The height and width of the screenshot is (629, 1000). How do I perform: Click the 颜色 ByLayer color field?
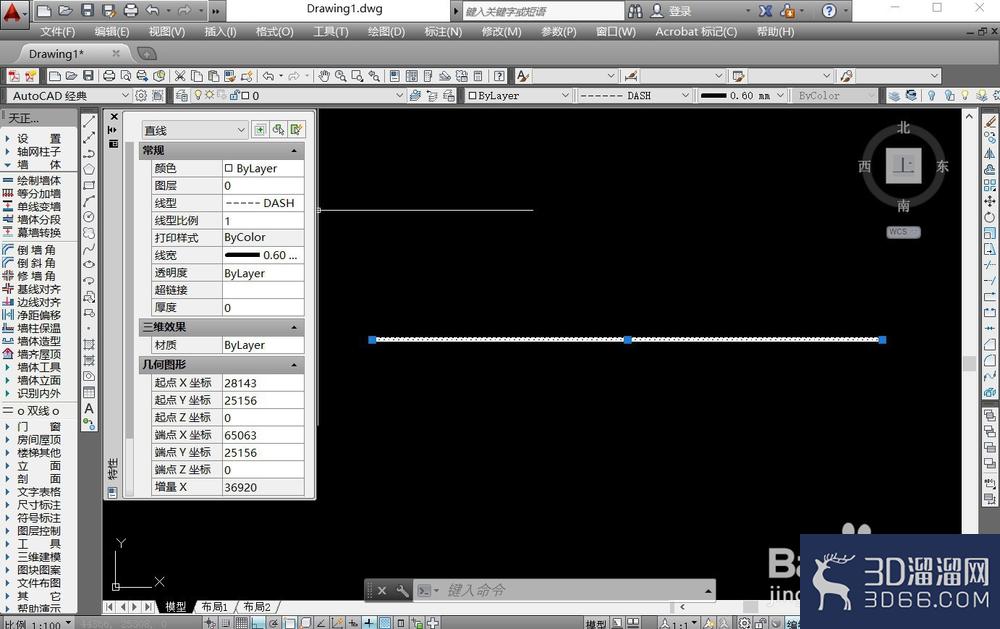[x=263, y=168]
